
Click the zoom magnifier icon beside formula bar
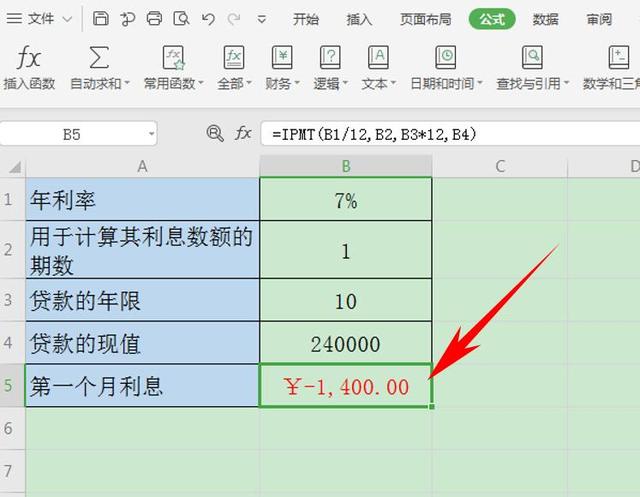[215, 133]
